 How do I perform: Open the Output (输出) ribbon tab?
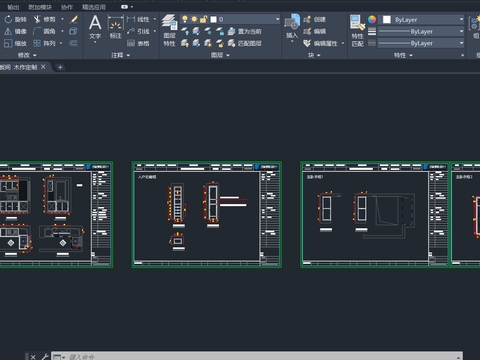point(13,7)
